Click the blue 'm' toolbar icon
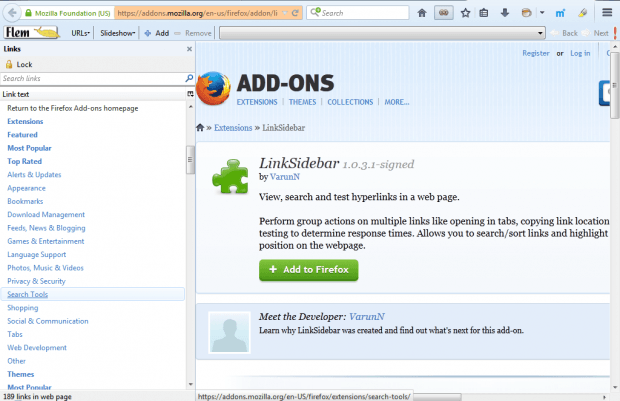Screen dimensions: 620x401 tap(560, 13)
